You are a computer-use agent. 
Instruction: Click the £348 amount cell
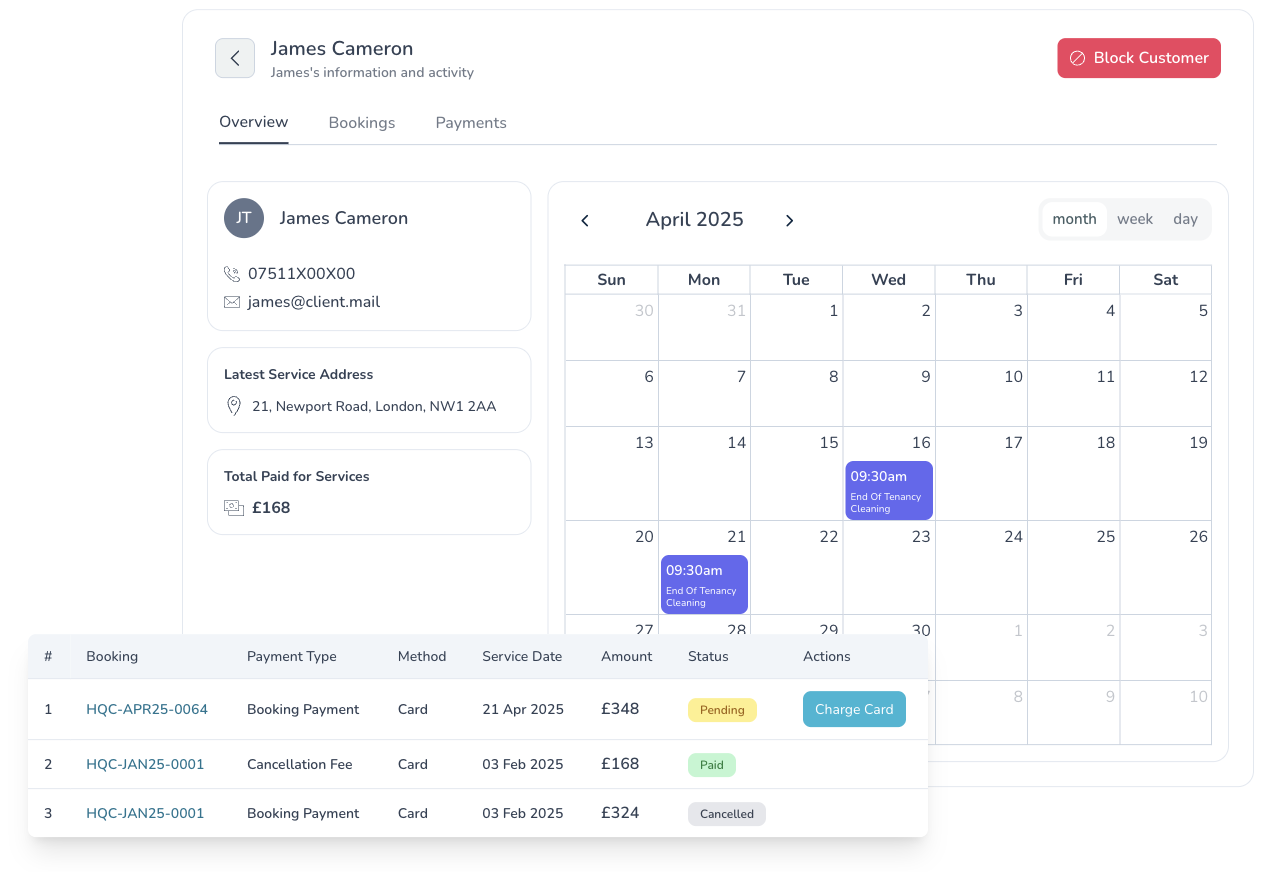(x=620, y=709)
